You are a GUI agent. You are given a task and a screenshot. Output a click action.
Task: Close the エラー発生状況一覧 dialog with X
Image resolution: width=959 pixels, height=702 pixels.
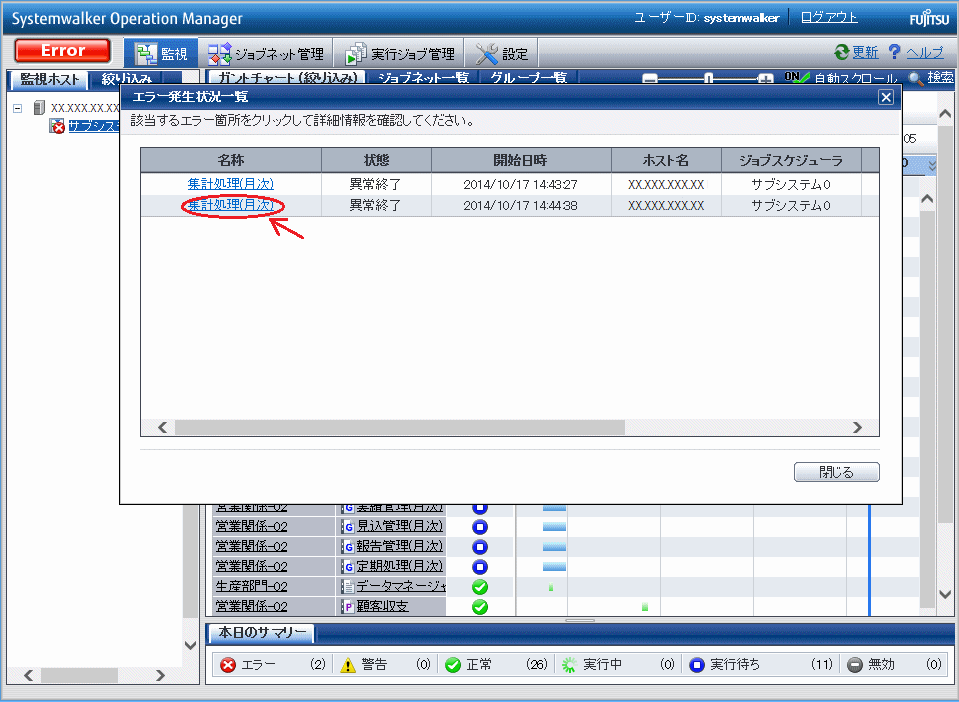(x=886, y=97)
